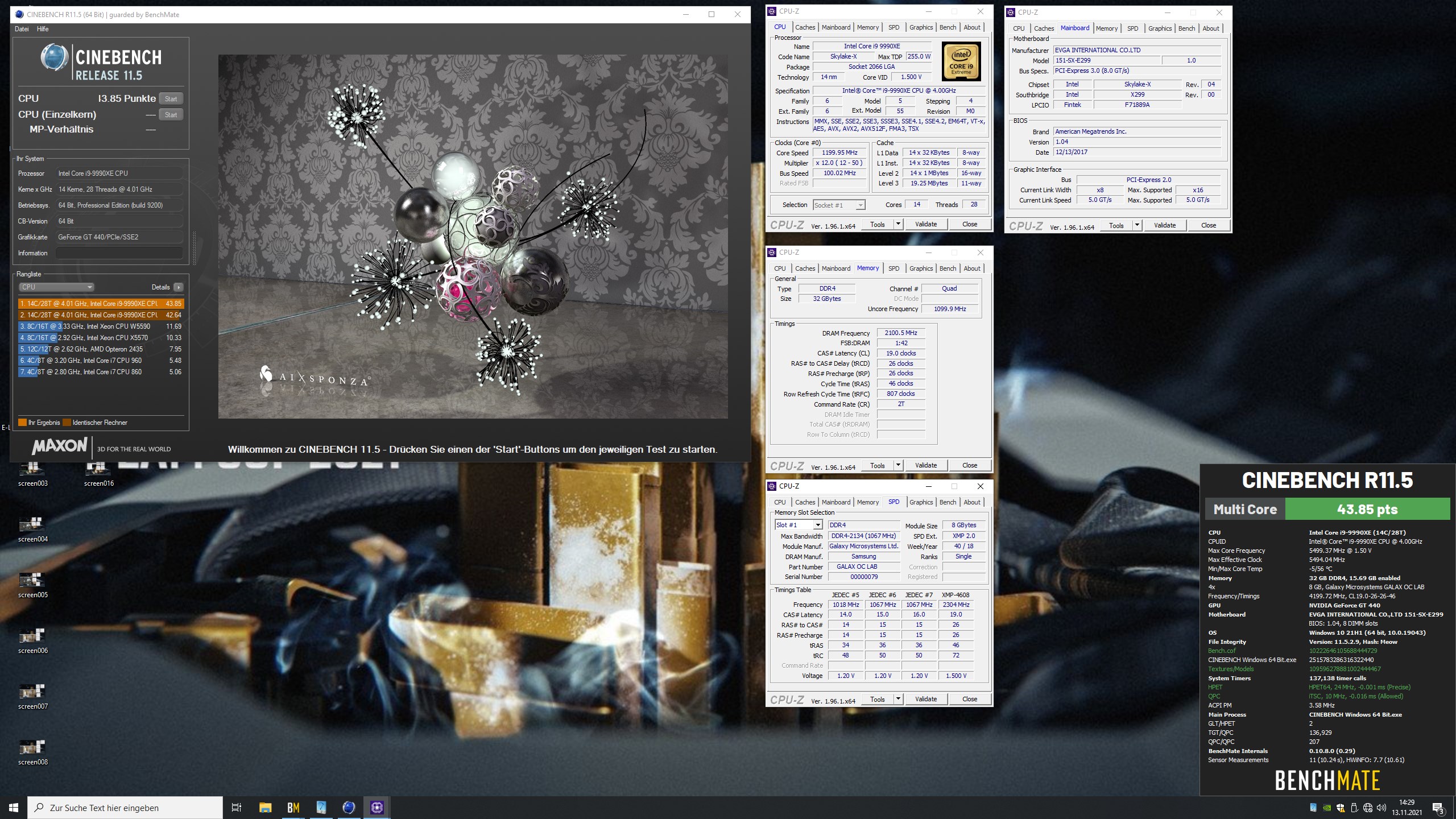The width and height of the screenshot is (1456, 819).
Task: Open BenchMate (BM) taskbar icon
Action: 293,808
